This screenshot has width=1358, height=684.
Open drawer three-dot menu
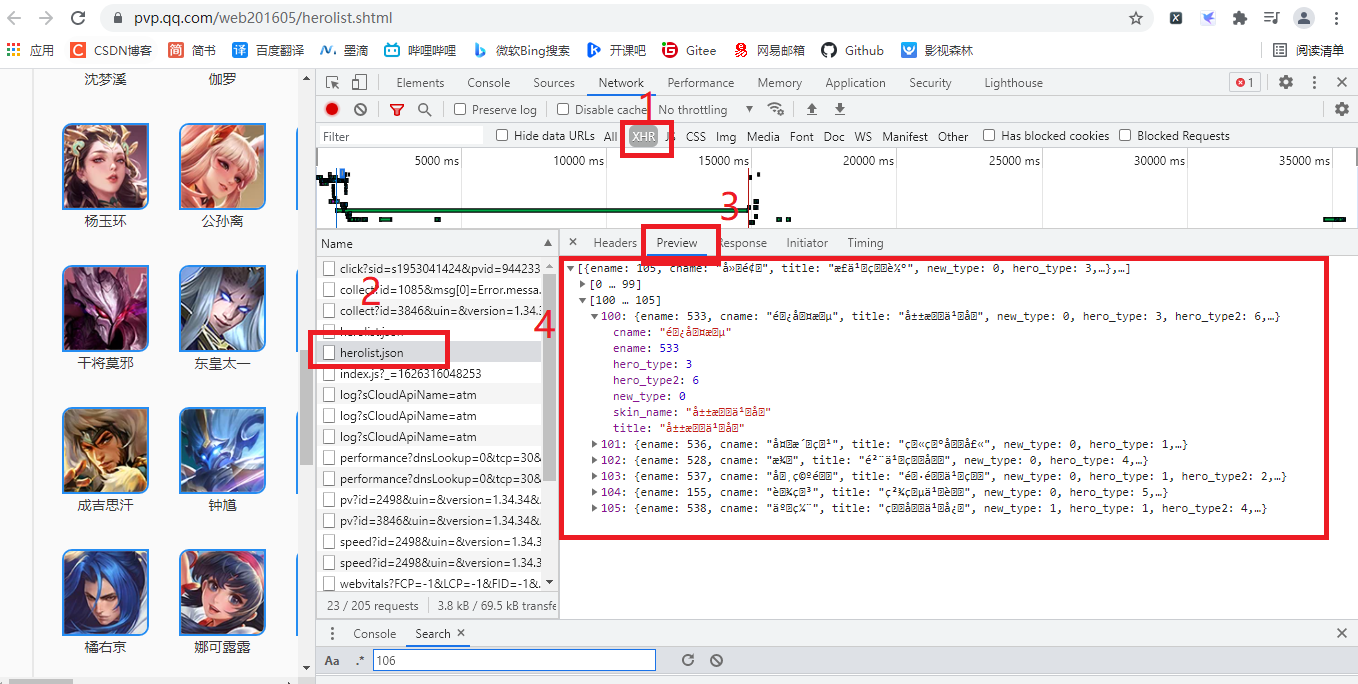[333, 633]
